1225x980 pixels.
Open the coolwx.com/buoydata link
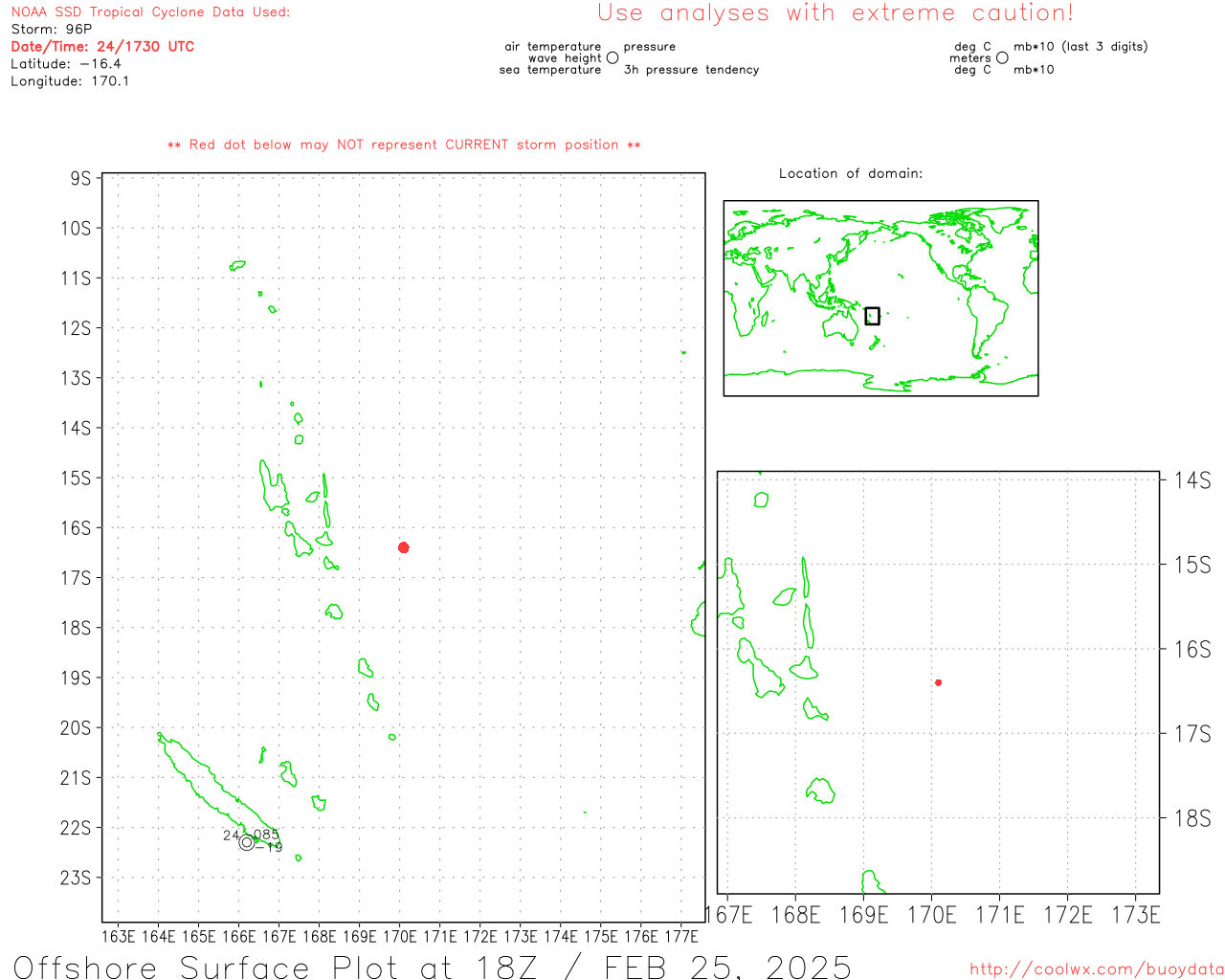coord(1097,969)
